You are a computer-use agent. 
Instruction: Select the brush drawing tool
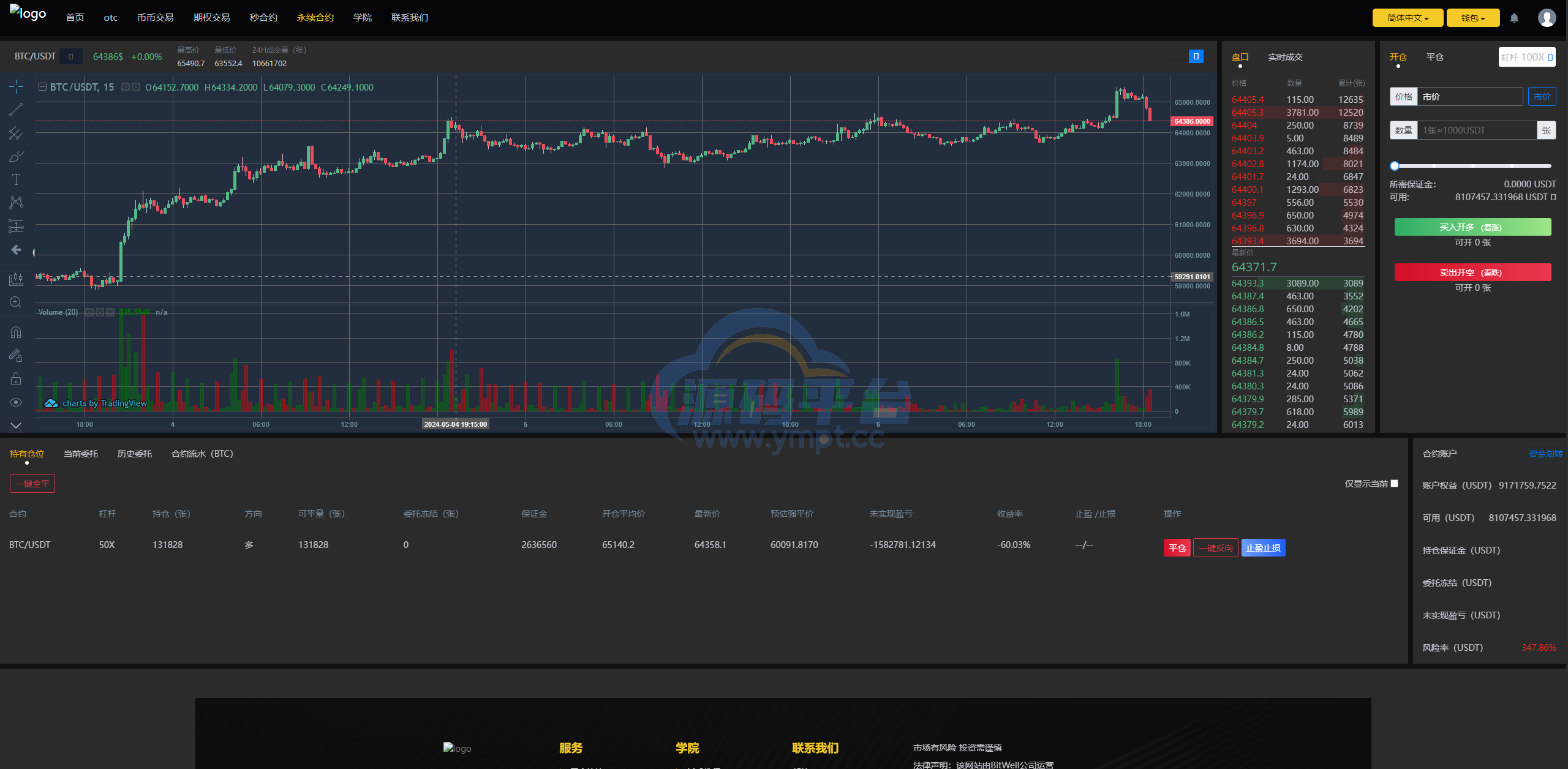pos(16,156)
